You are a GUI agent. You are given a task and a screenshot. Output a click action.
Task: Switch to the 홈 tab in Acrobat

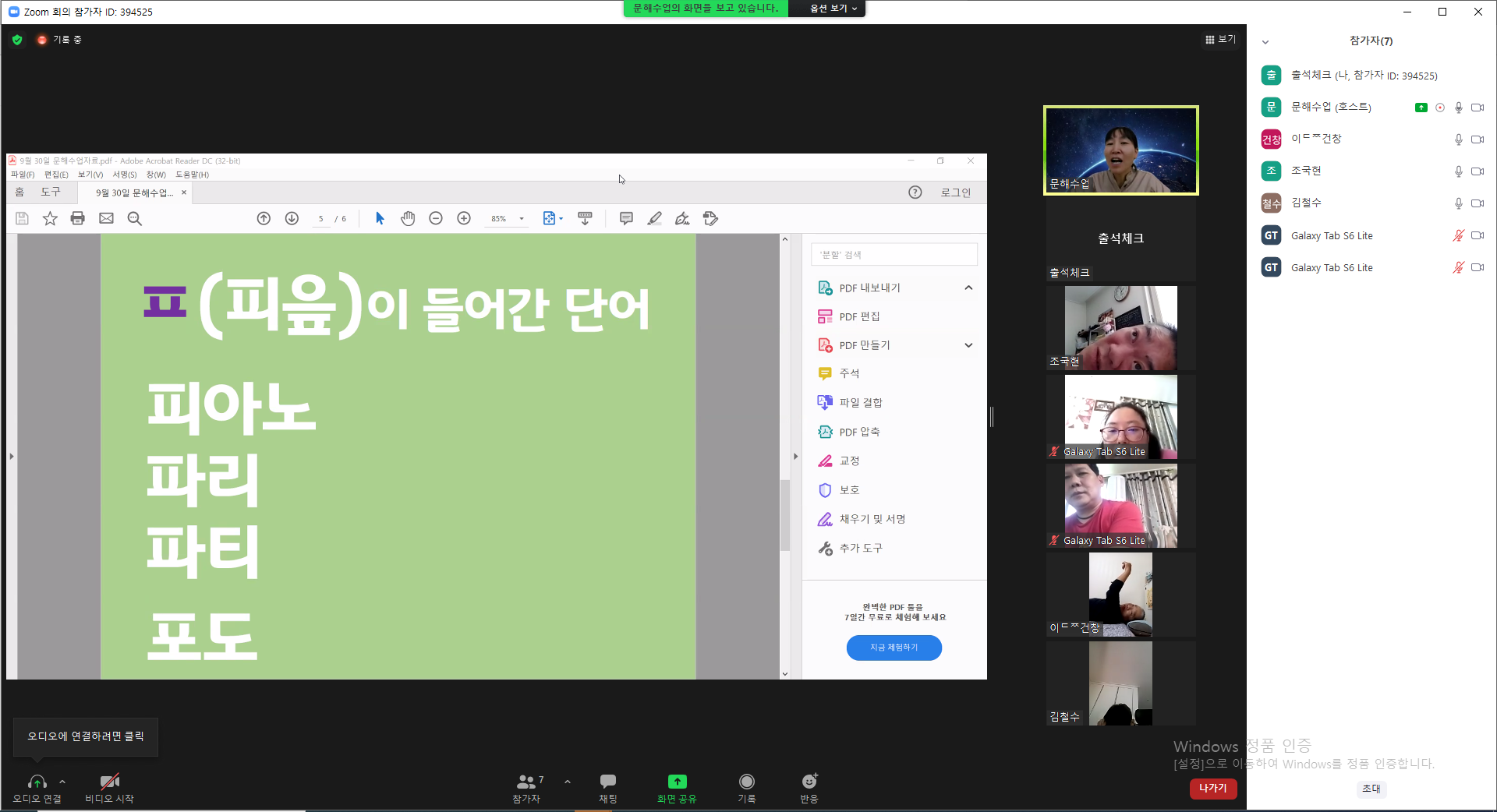pos(19,192)
